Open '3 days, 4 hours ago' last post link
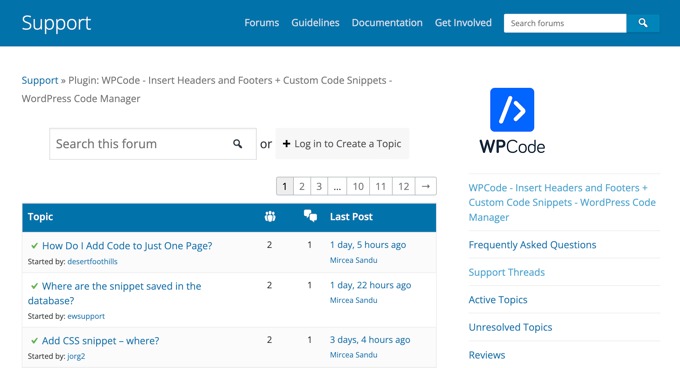 pyautogui.click(x=370, y=340)
